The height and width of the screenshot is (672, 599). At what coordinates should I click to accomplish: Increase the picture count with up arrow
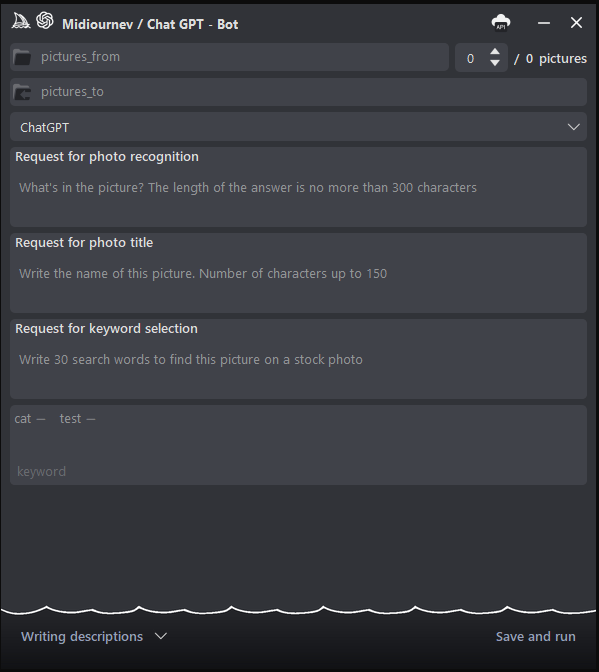495,51
